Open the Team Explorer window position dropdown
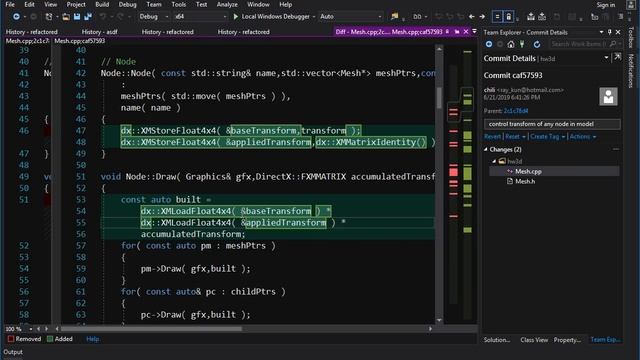Screen dimensions: 640x360 point(601,32)
